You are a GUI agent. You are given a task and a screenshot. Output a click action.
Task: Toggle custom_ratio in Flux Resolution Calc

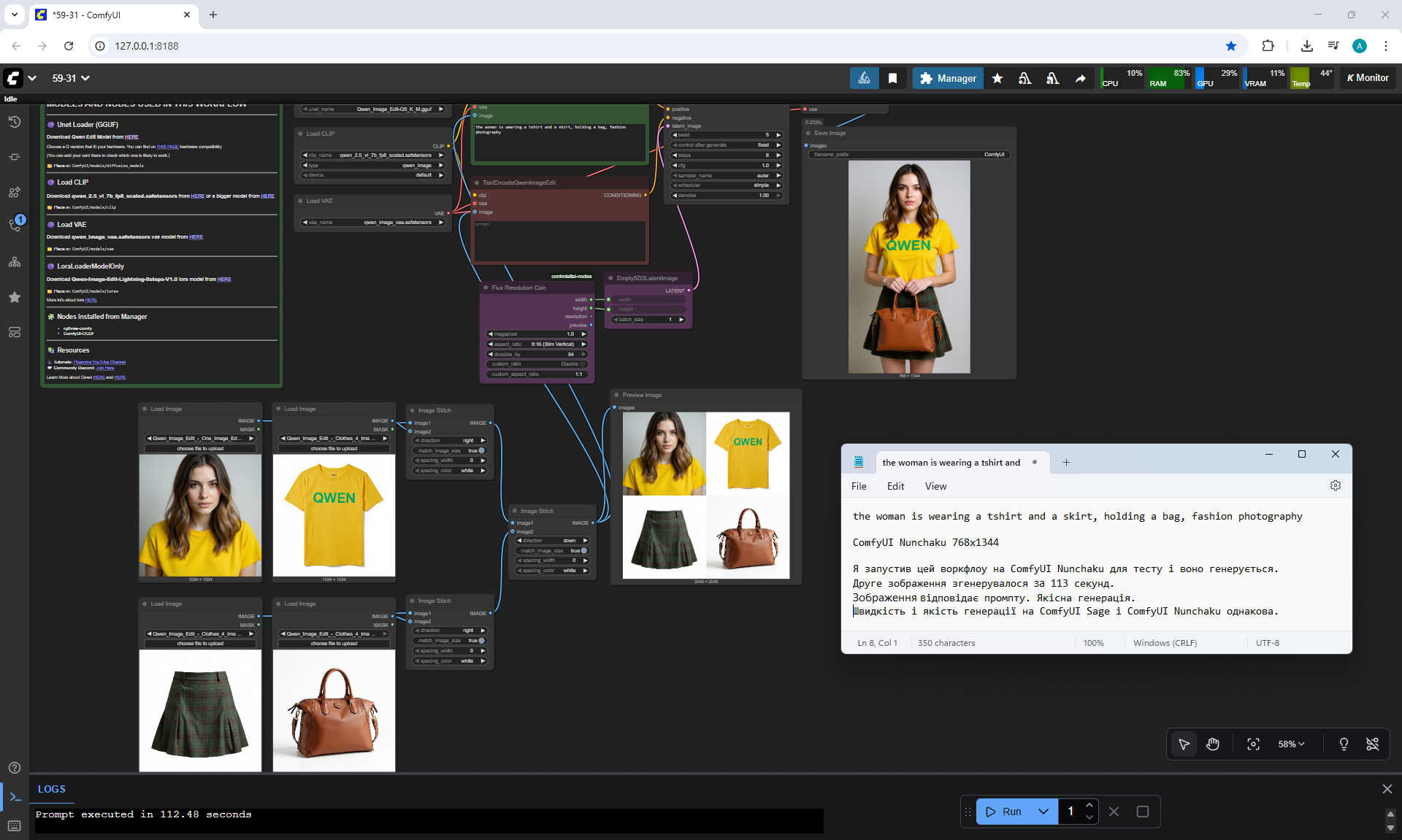pyautogui.click(x=583, y=363)
